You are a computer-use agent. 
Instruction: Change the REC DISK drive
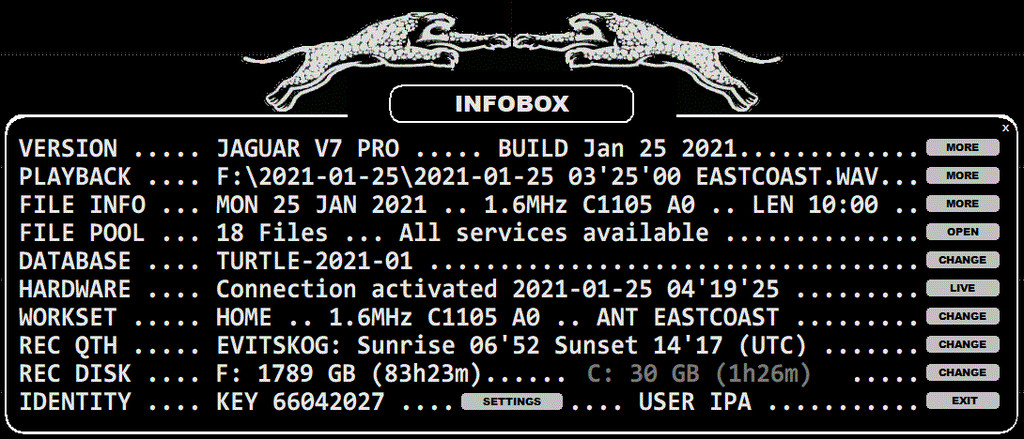tap(963, 372)
